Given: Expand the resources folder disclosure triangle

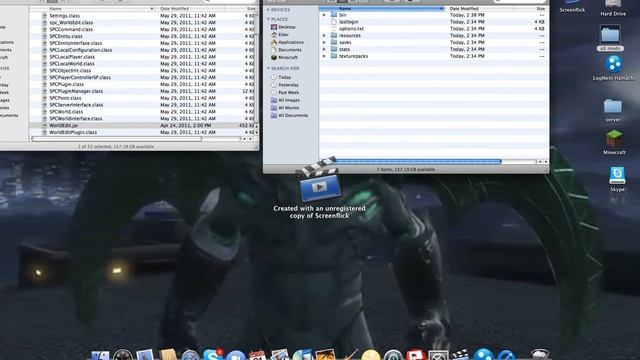Looking at the screenshot, I should click(x=324, y=36).
